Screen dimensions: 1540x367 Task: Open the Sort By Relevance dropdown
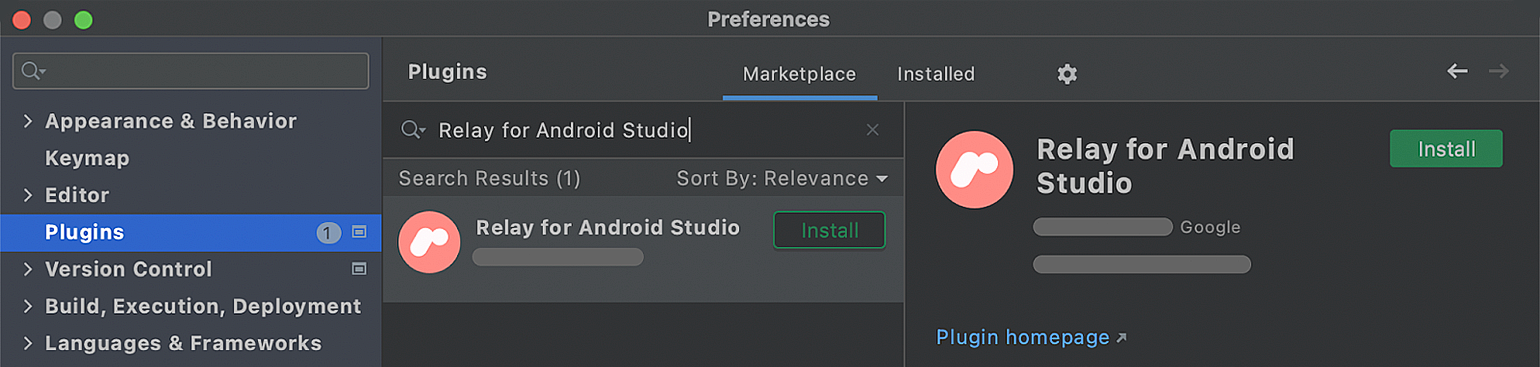782,179
